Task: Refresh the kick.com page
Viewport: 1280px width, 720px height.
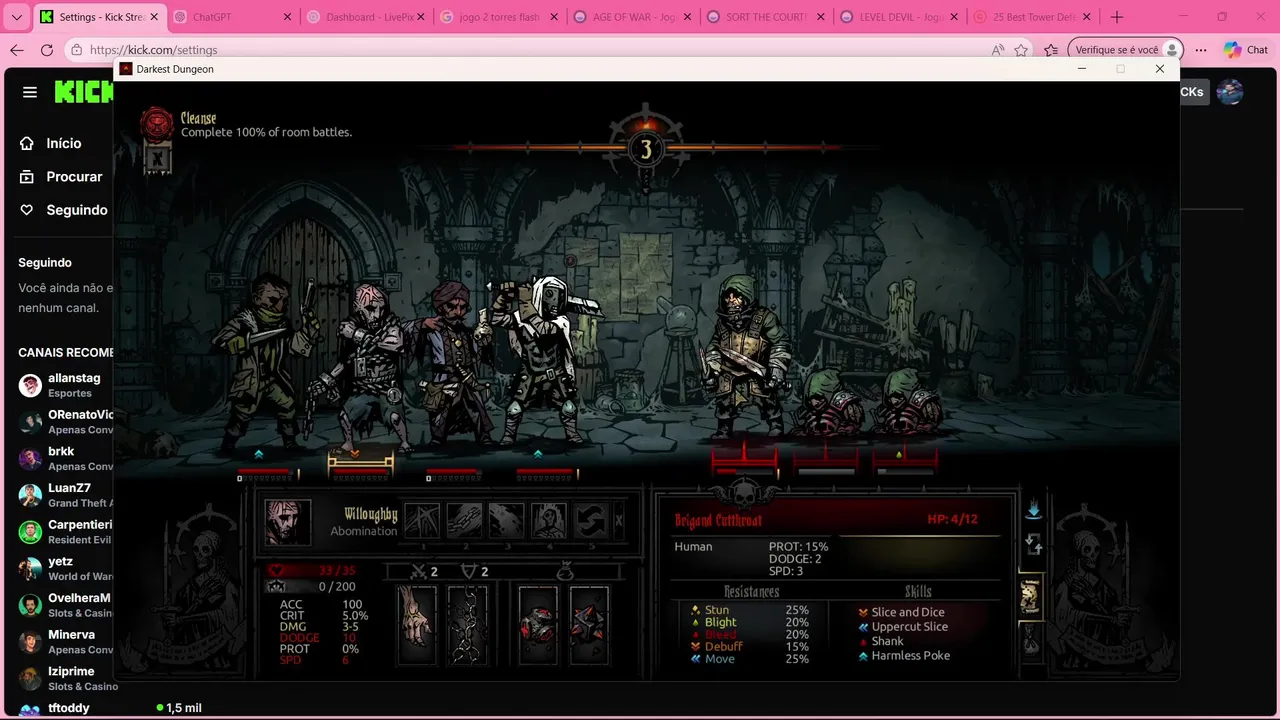Action: coord(46,50)
